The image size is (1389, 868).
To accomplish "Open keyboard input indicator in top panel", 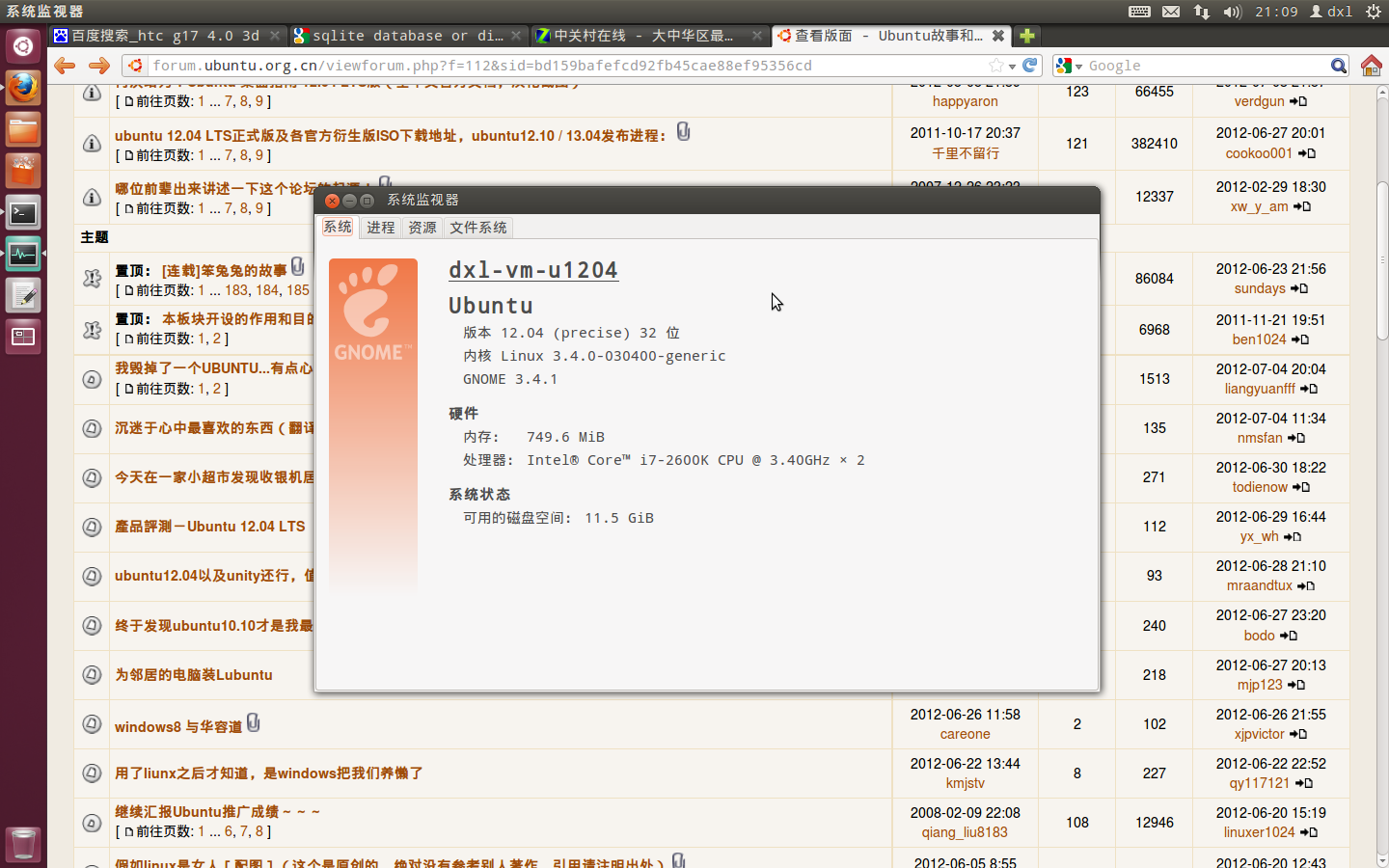I will 1139,12.
